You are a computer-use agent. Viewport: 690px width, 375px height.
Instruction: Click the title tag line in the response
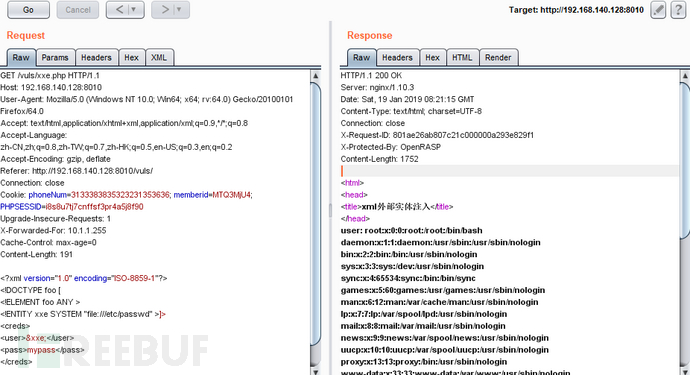pyautogui.click(x=397, y=206)
